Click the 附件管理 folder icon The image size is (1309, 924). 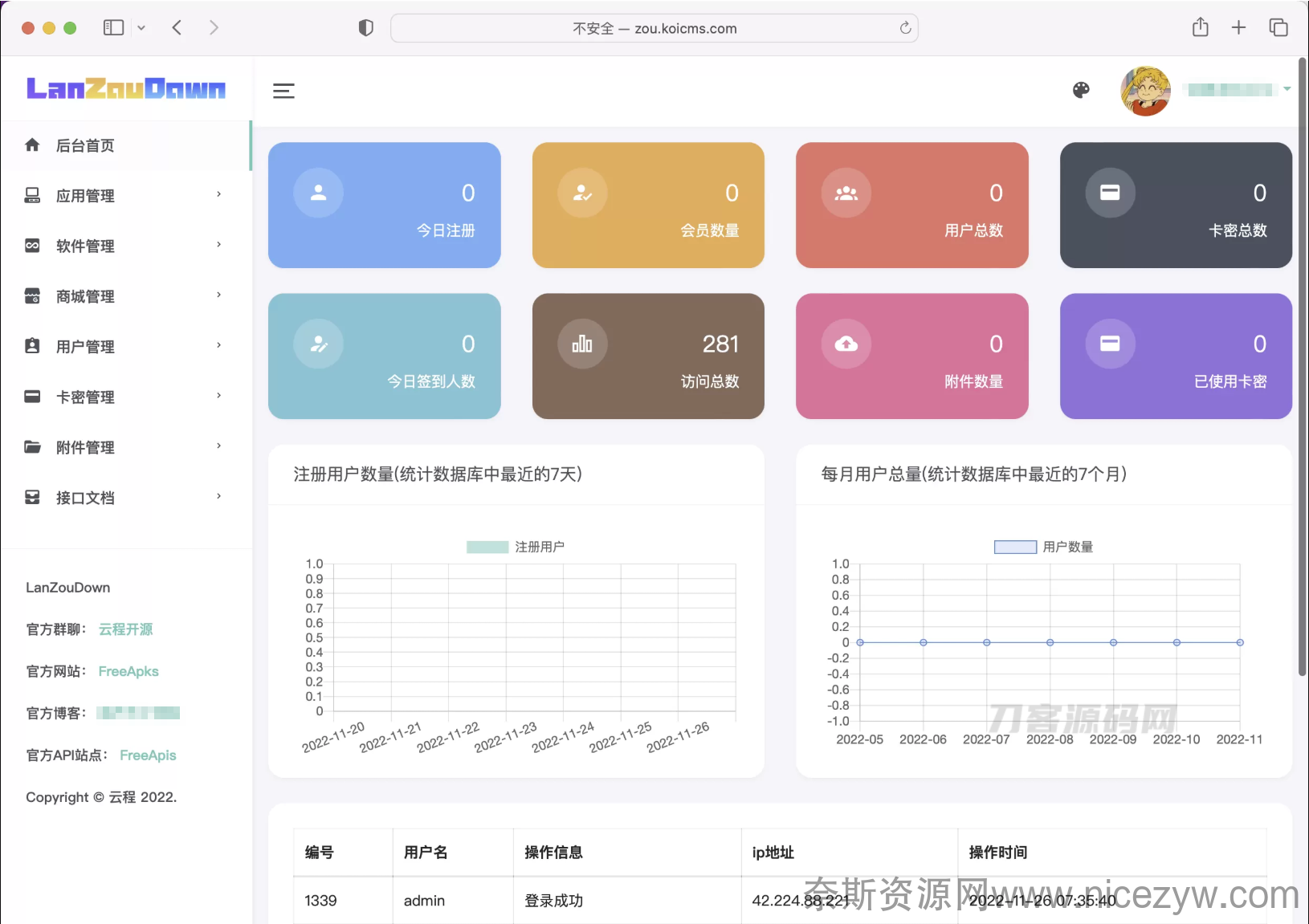32,446
